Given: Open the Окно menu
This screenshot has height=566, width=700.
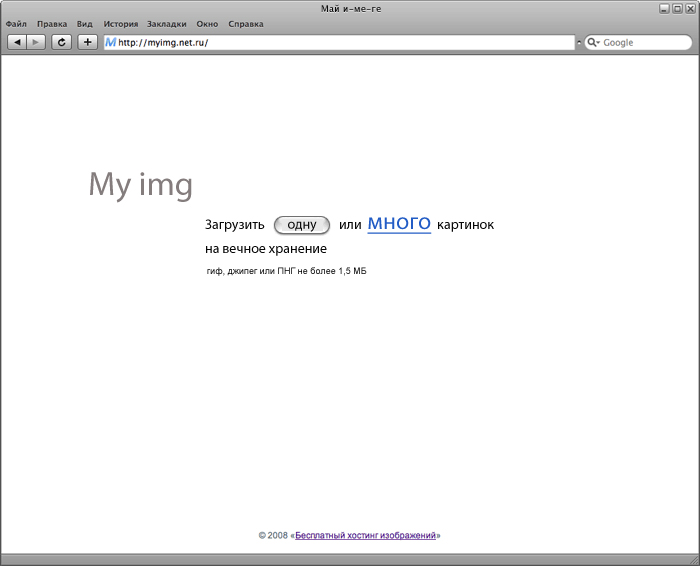Looking at the screenshot, I should pos(207,23).
